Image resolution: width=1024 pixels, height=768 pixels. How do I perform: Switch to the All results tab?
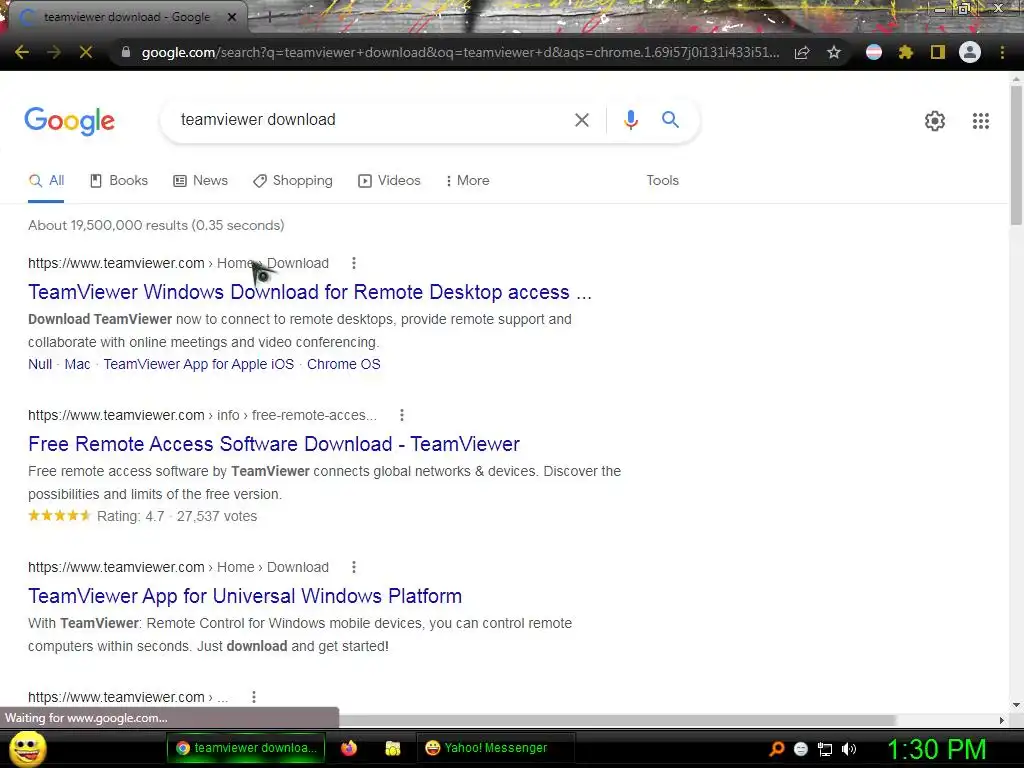[x=46, y=181]
